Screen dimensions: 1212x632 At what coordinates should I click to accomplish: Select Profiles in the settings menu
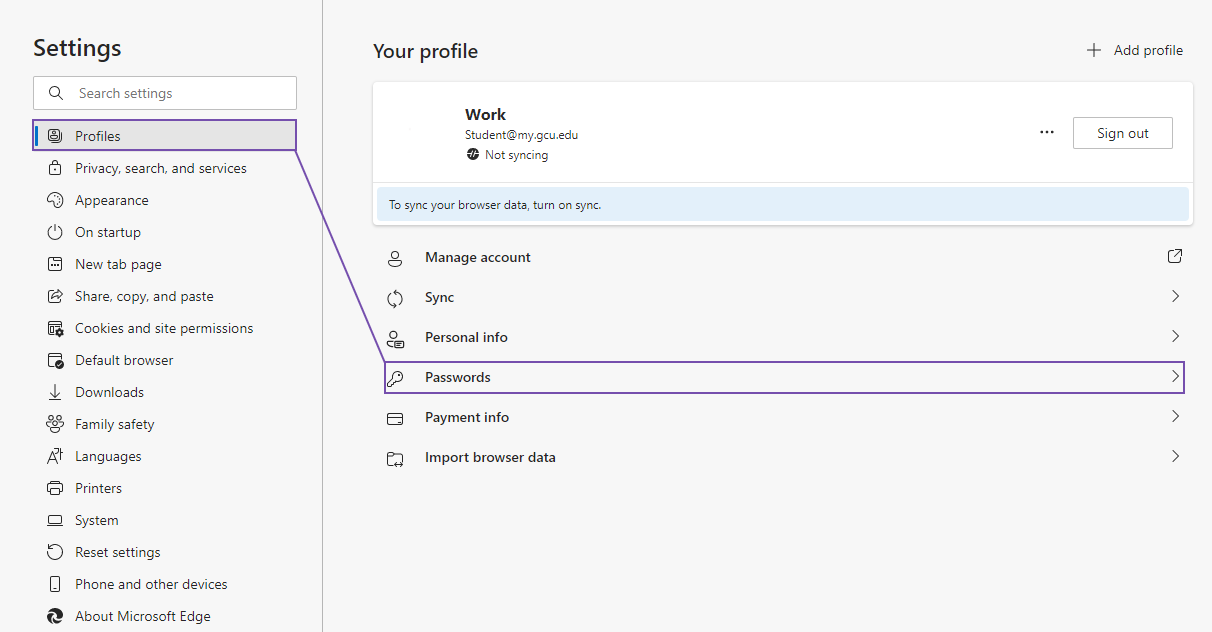pyautogui.click(x=165, y=136)
